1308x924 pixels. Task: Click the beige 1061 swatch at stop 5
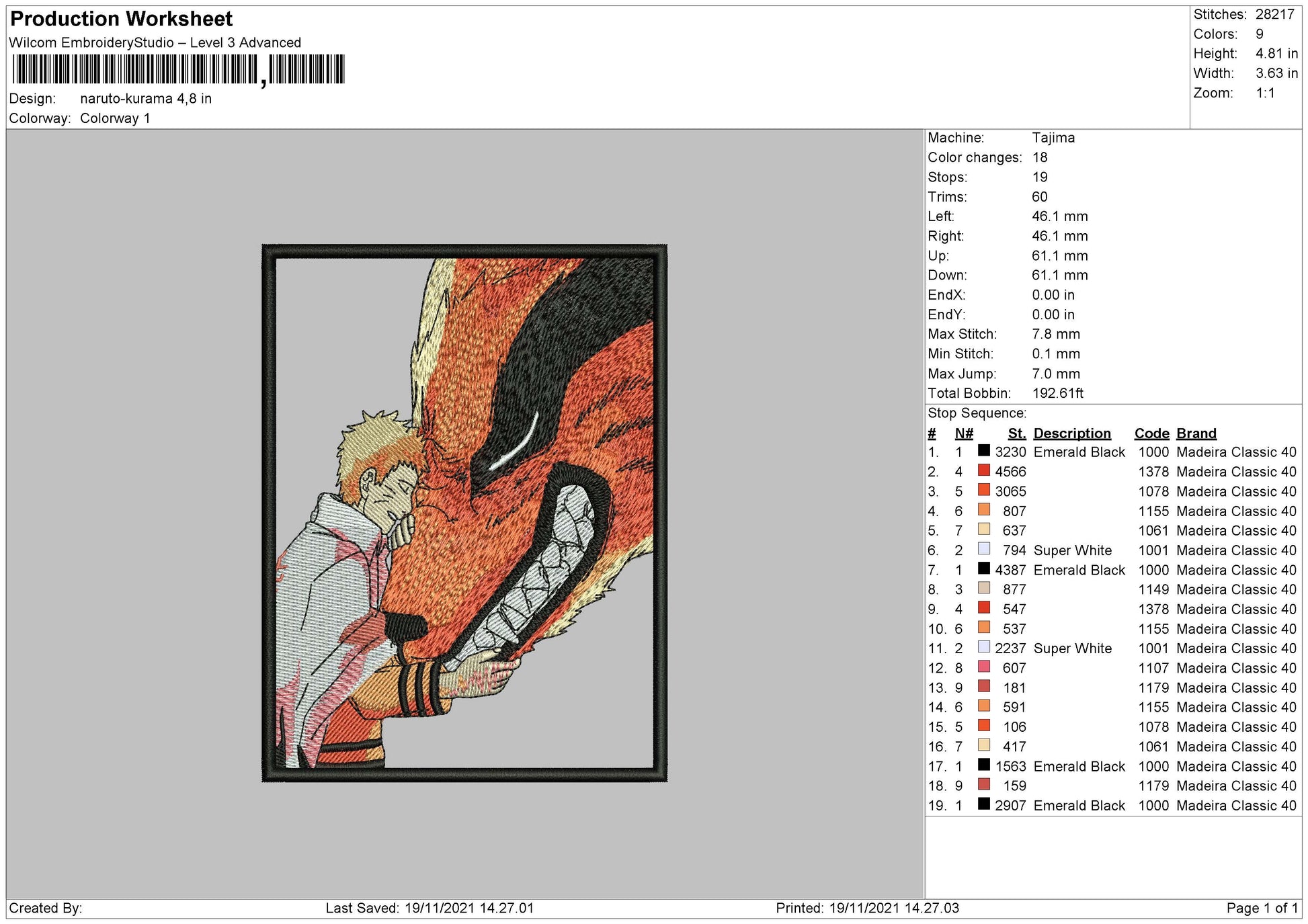(x=983, y=530)
